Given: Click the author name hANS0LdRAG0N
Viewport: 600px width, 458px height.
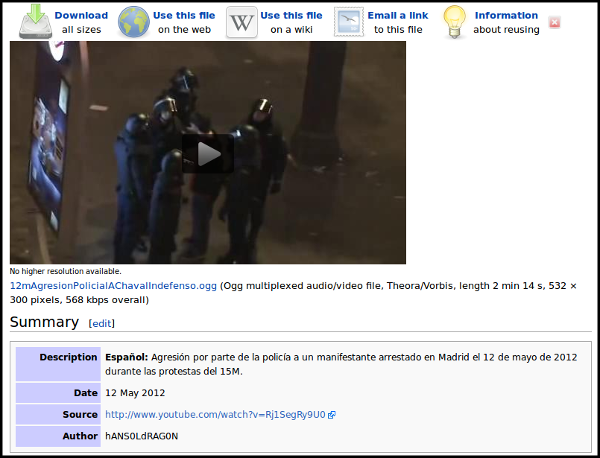Looking at the screenshot, I should (x=141, y=436).
